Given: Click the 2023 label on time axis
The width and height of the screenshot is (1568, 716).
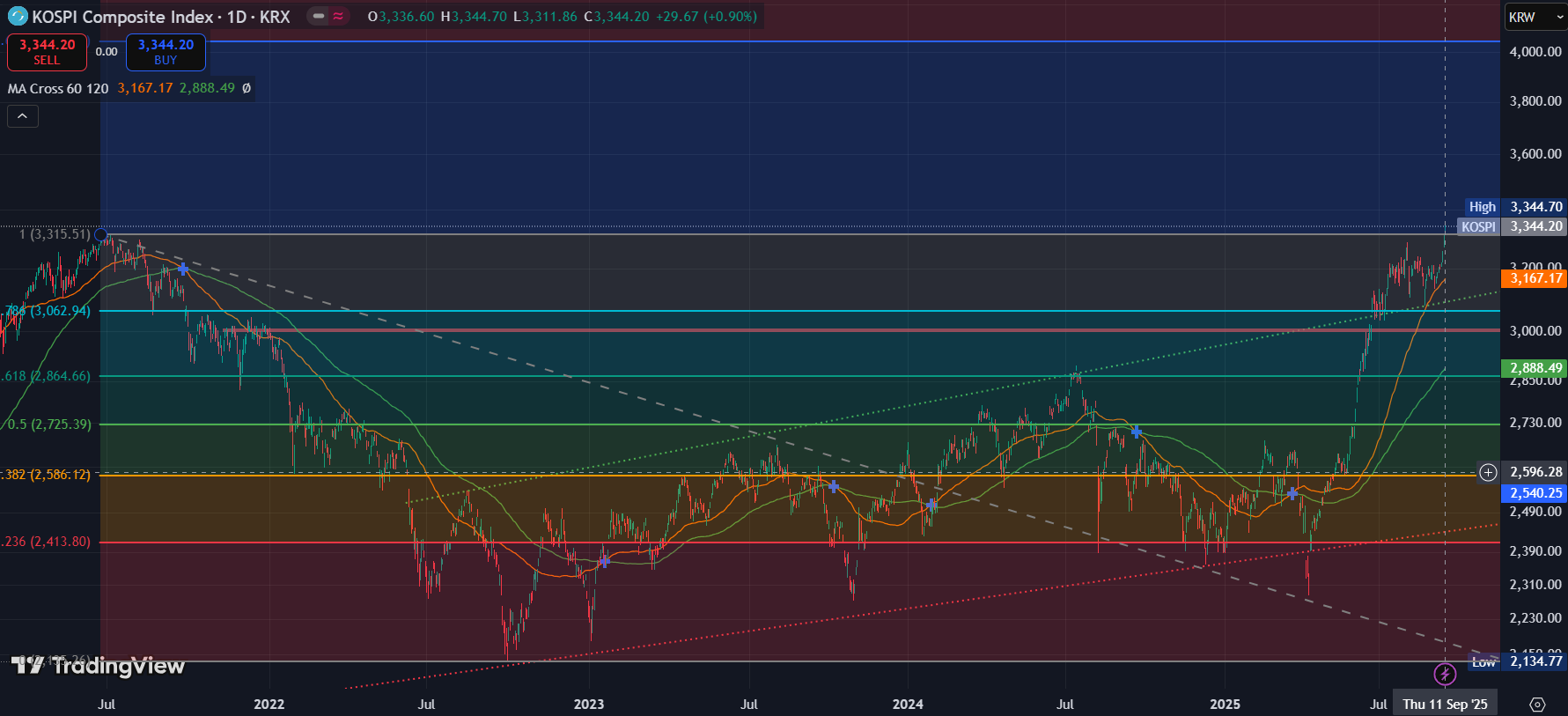Looking at the screenshot, I should pyautogui.click(x=589, y=704).
